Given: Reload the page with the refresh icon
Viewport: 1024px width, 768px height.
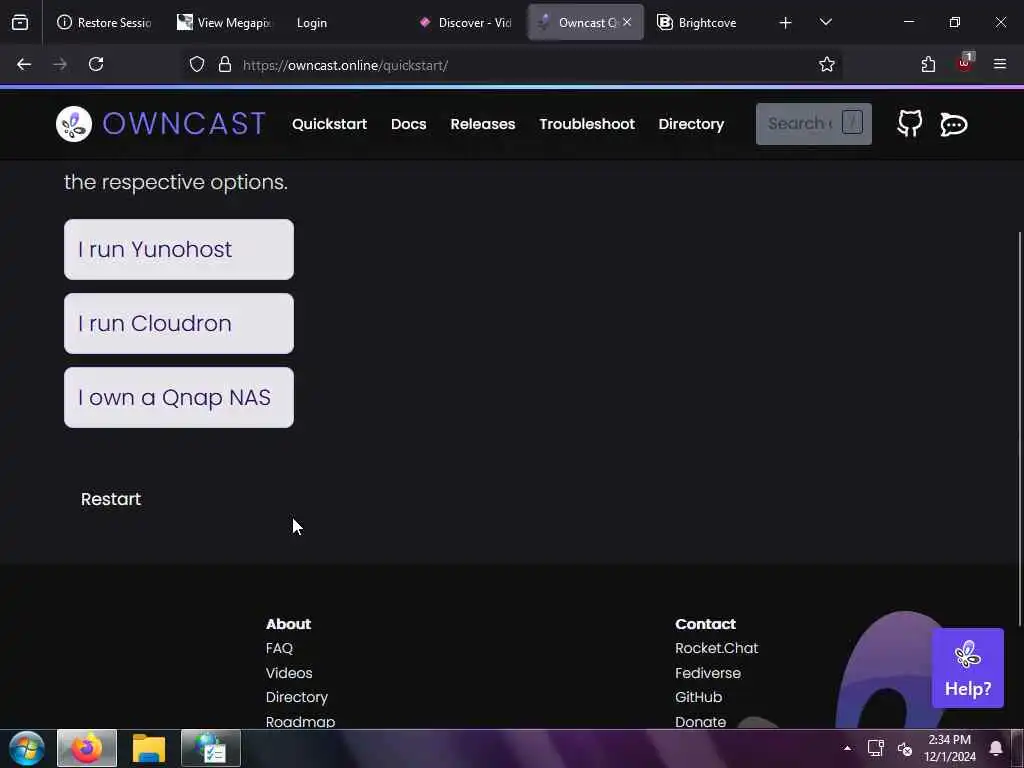Looking at the screenshot, I should [x=96, y=64].
